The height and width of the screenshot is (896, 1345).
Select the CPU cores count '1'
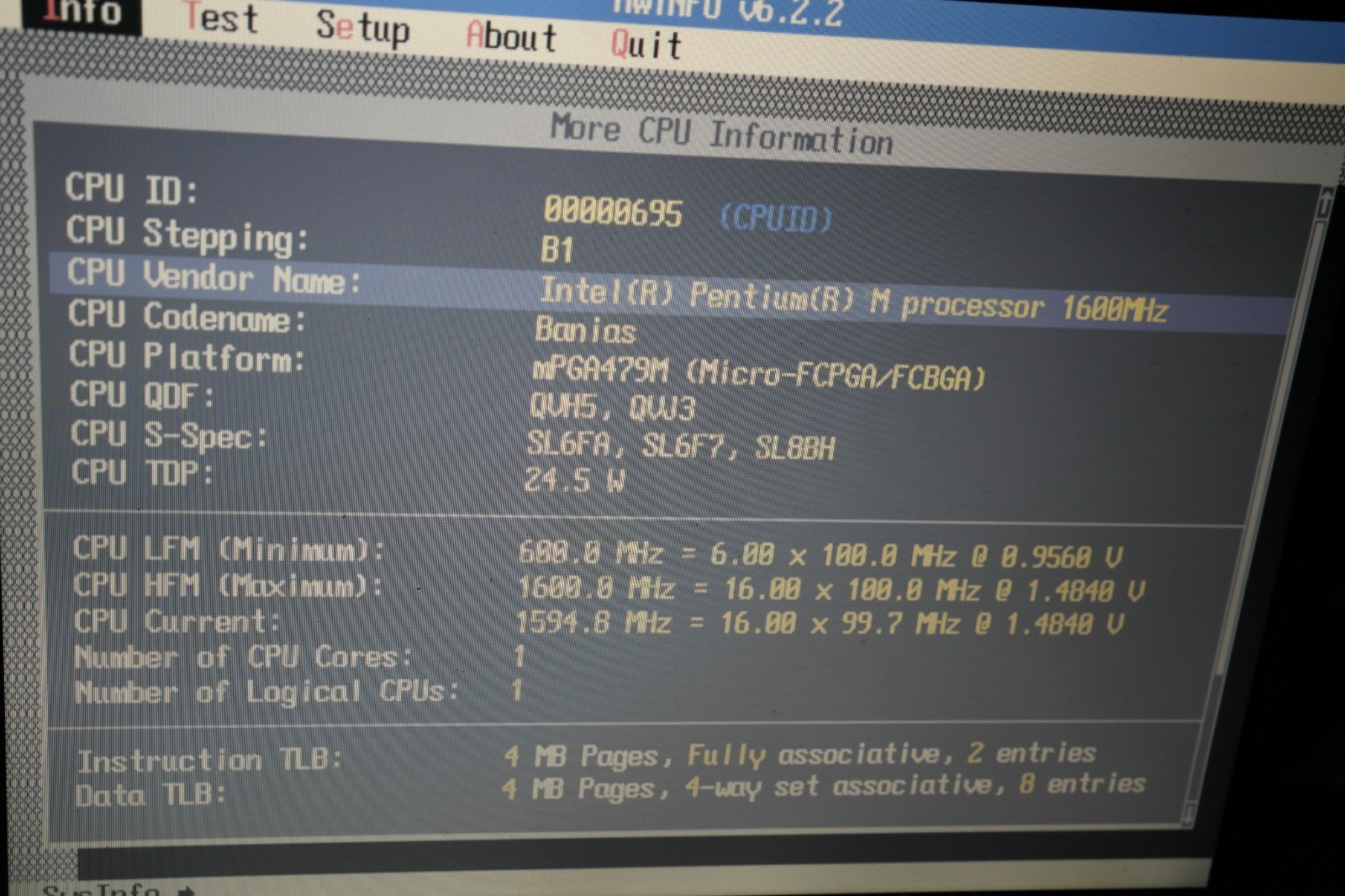520,656
